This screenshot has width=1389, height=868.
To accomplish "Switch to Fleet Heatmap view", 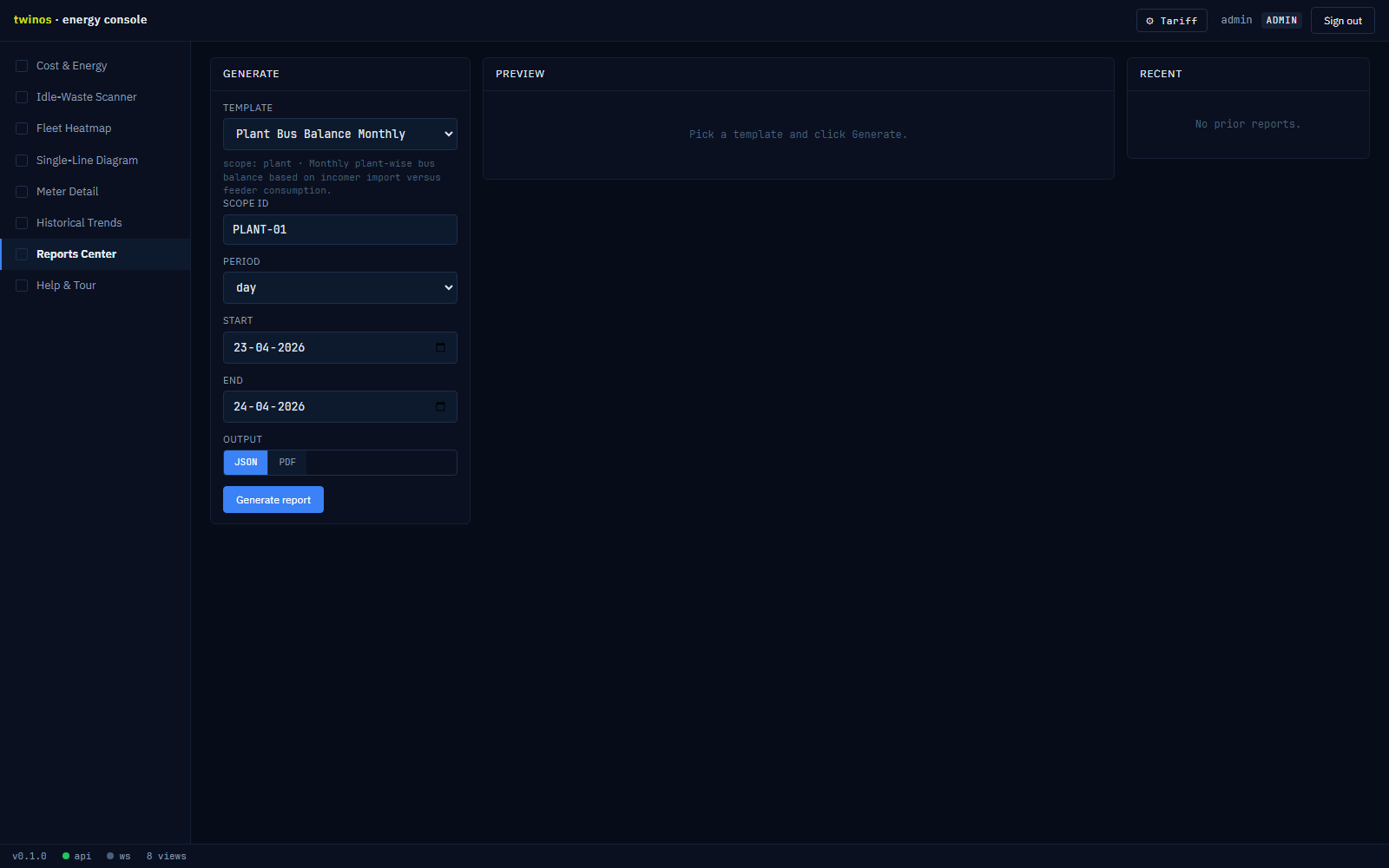I will tap(95, 128).
